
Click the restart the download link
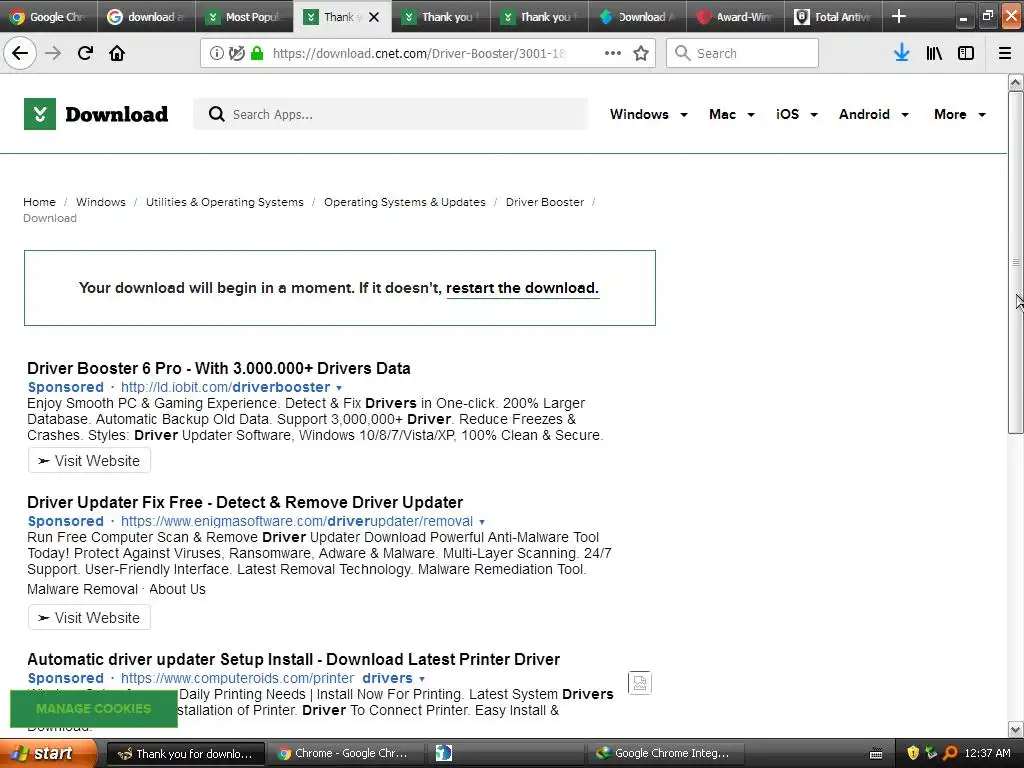[522, 288]
